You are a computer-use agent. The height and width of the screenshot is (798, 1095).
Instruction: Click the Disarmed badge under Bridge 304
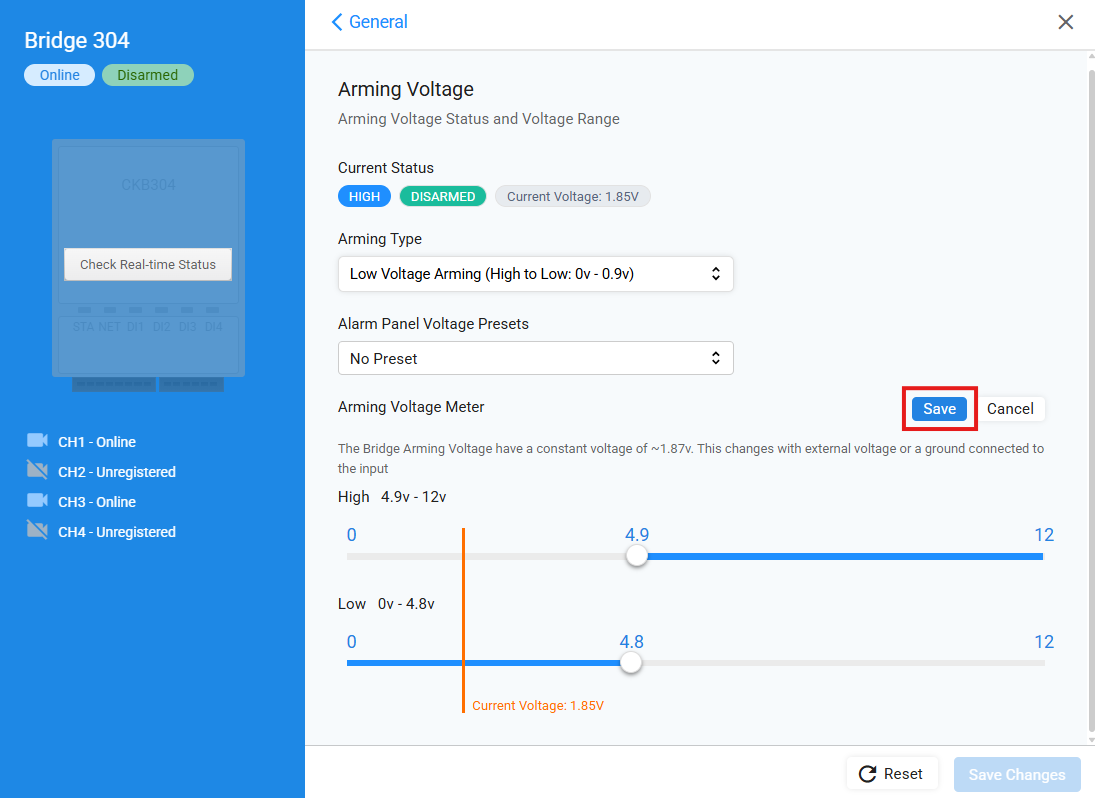(148, 75)
